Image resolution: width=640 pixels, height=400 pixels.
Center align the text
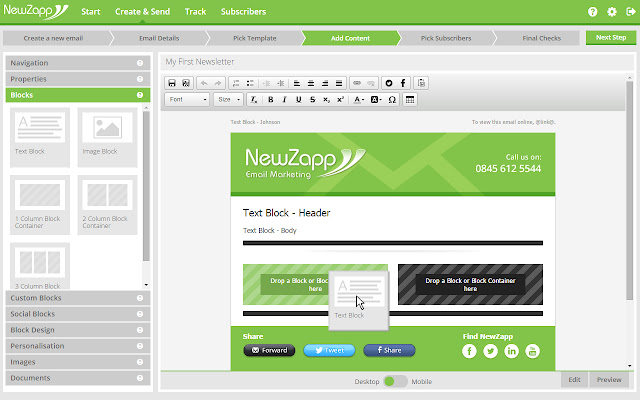(311, 83)
